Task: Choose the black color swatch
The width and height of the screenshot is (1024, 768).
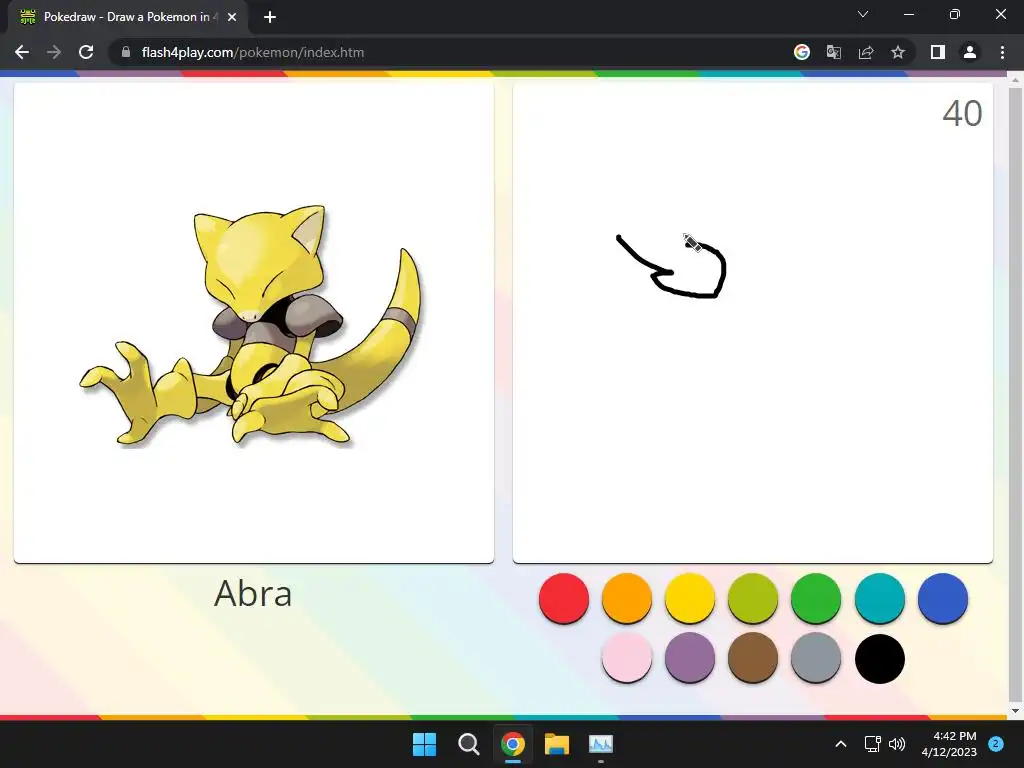Action: coord(880,658)
